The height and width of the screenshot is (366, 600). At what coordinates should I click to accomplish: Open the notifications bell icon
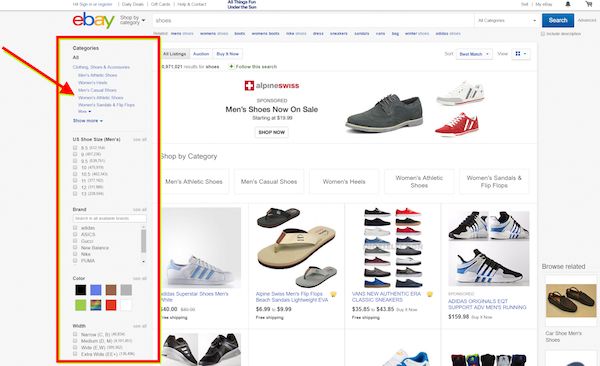pos(568,4)
